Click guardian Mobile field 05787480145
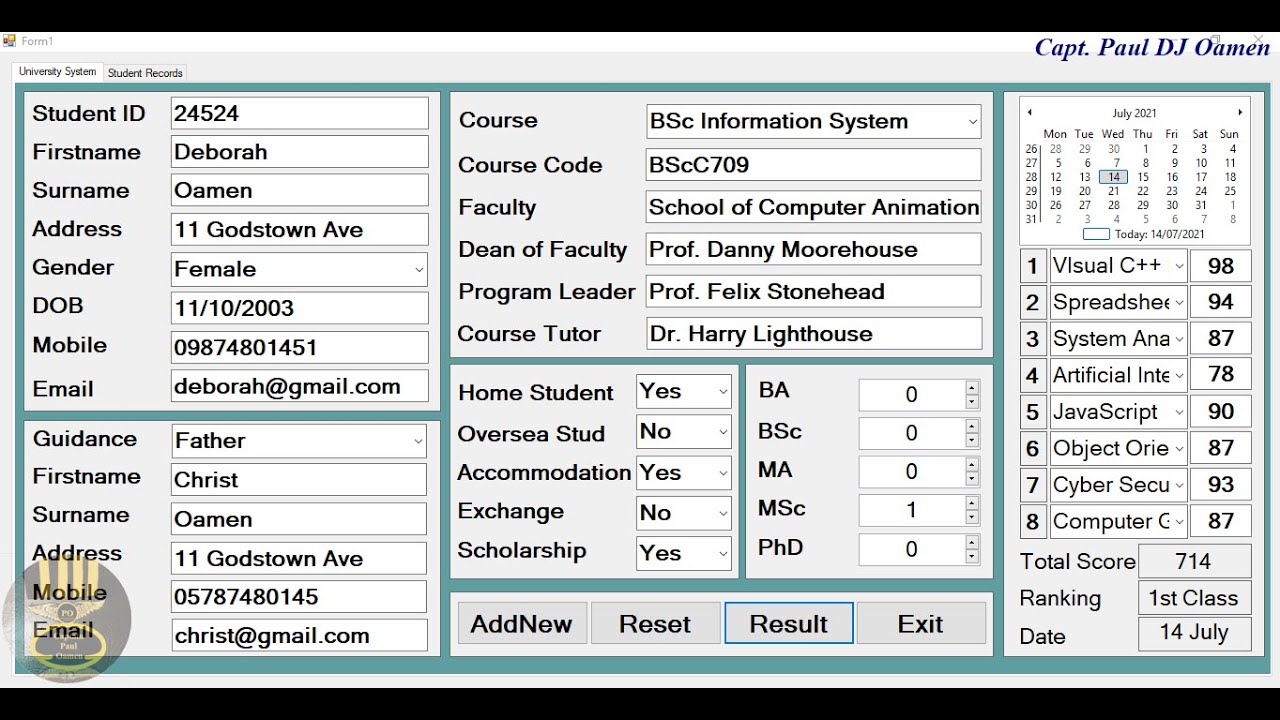 [299, 597]
